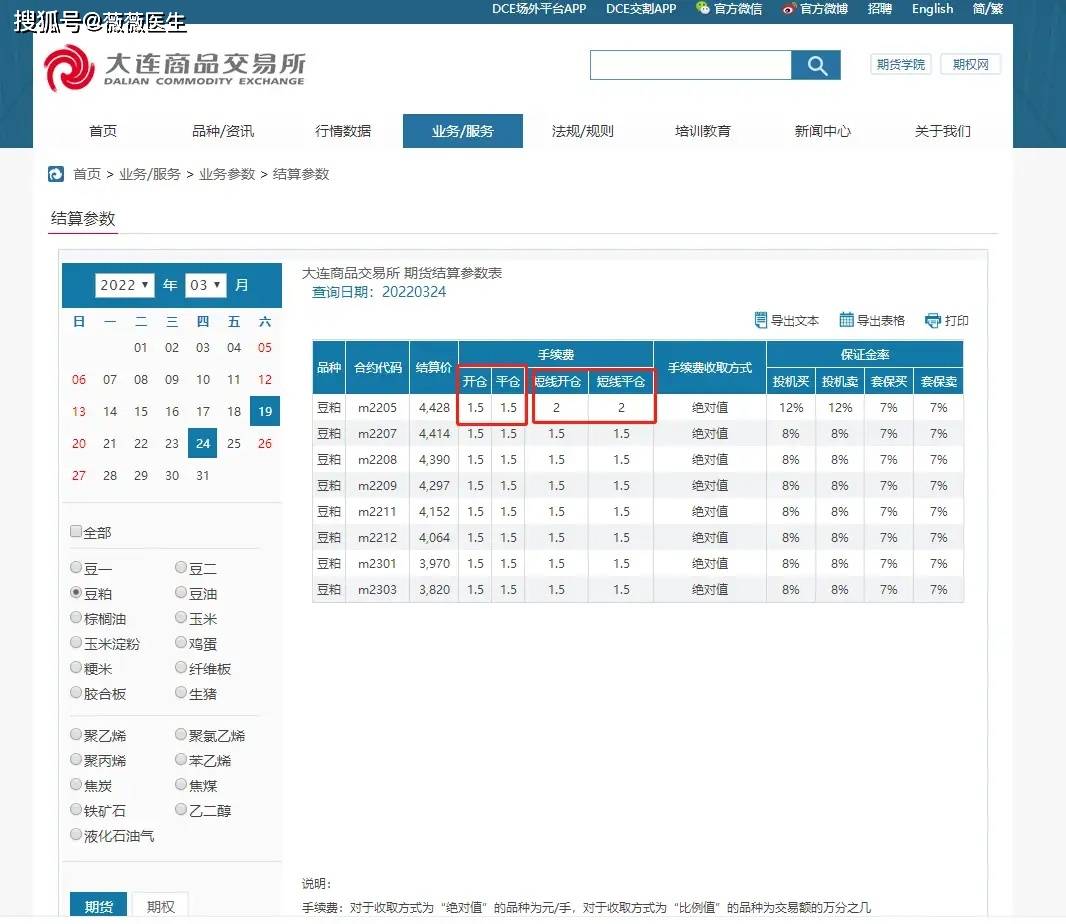Screen dimensions: 1066x924
Task: Select the 铁矿石 radio button
Action: click(x=76, y=810)
